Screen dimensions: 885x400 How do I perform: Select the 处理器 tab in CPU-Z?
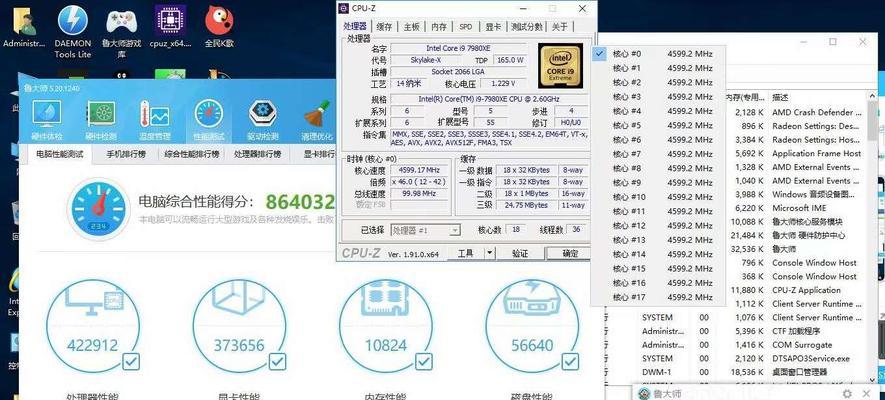[x=355, y=26]
